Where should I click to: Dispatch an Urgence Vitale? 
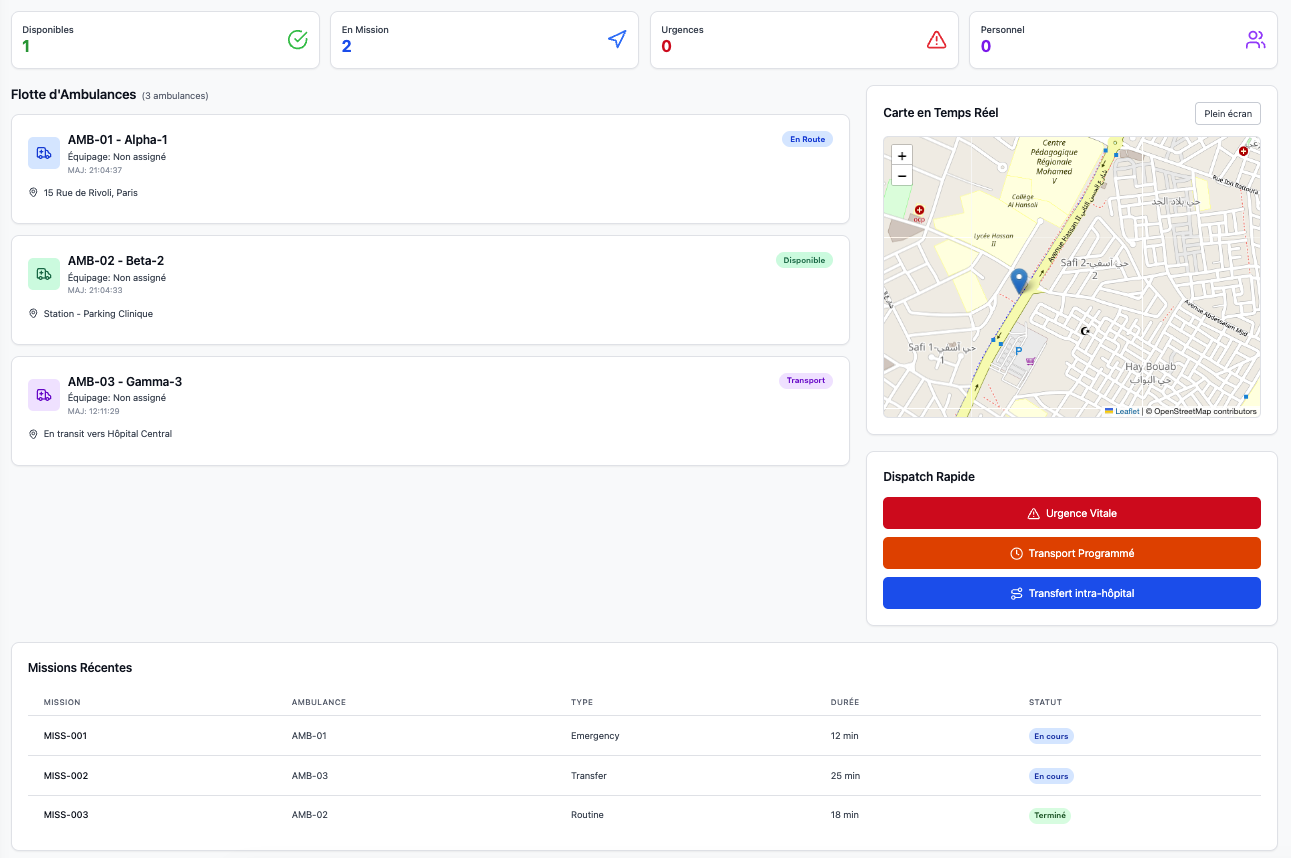tap(1071, 513)
